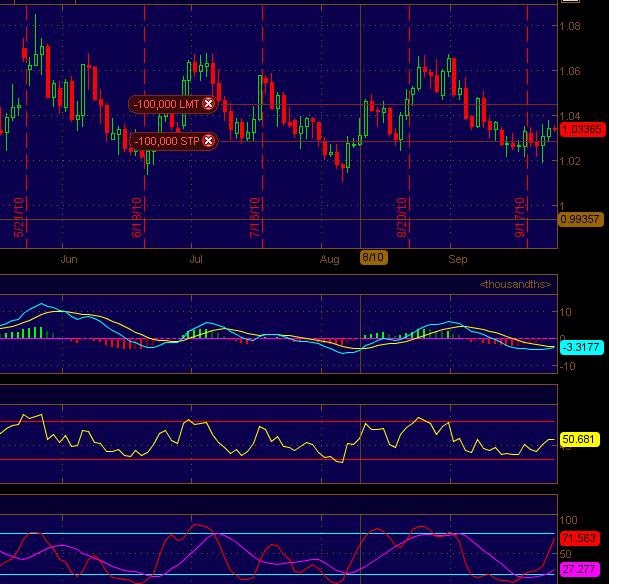This screenshot has width=620, height=584.
Task: Click the 1.08 price axis label
Action: click(x=570, y=26)
